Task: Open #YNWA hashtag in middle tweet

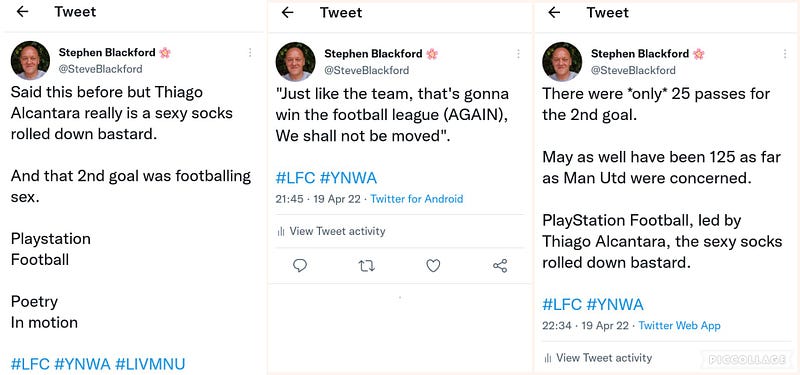Action: coord(348,178)
